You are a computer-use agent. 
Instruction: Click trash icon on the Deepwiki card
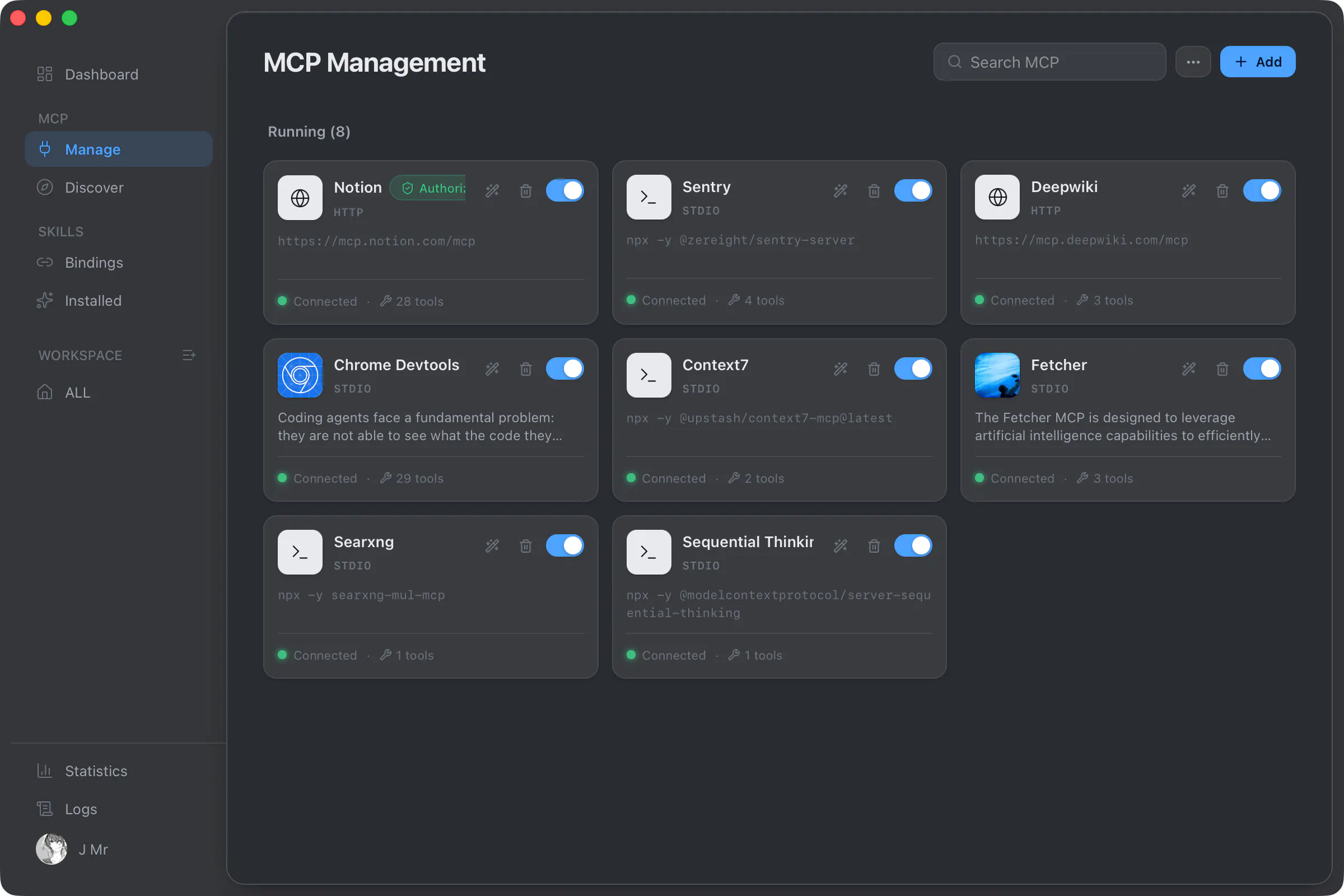click(x=1222, y=191)
